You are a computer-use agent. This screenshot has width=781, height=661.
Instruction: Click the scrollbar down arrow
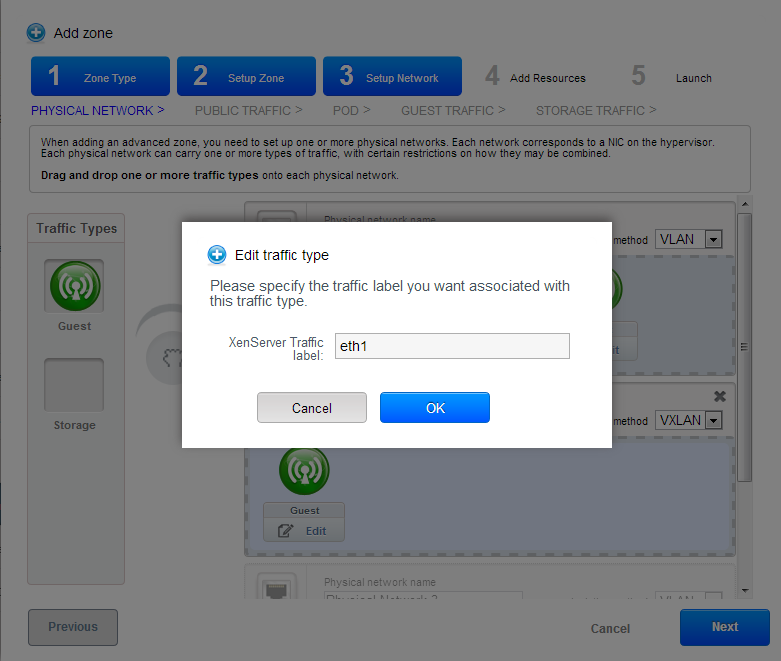(745, 591)
